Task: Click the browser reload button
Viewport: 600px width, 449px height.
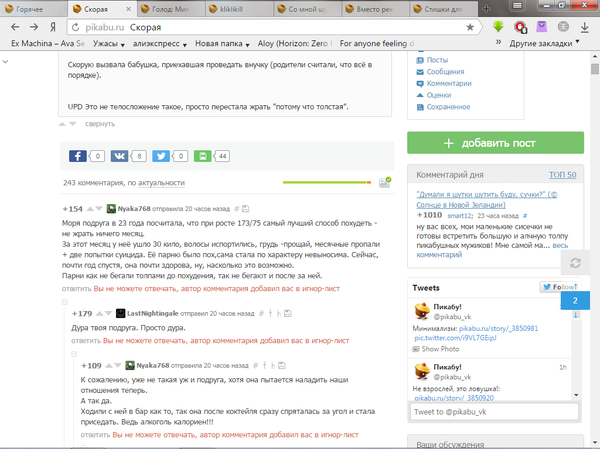Action: click(55, 27)
